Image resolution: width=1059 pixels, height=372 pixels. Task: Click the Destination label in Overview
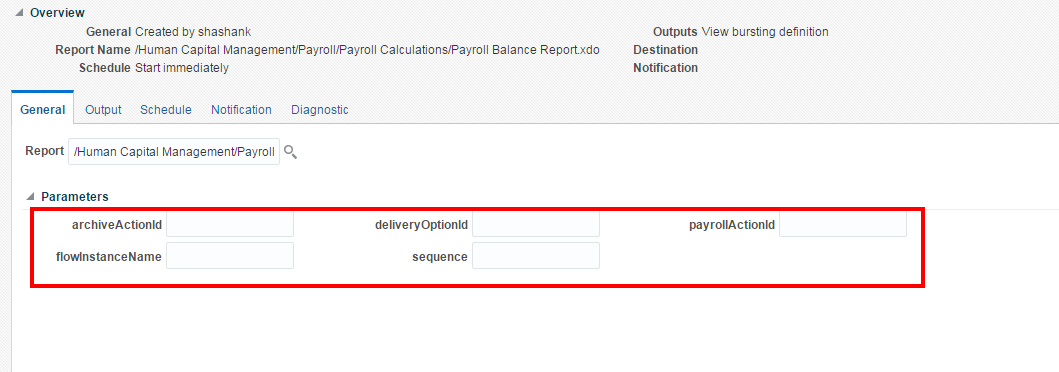coord(665,50)
